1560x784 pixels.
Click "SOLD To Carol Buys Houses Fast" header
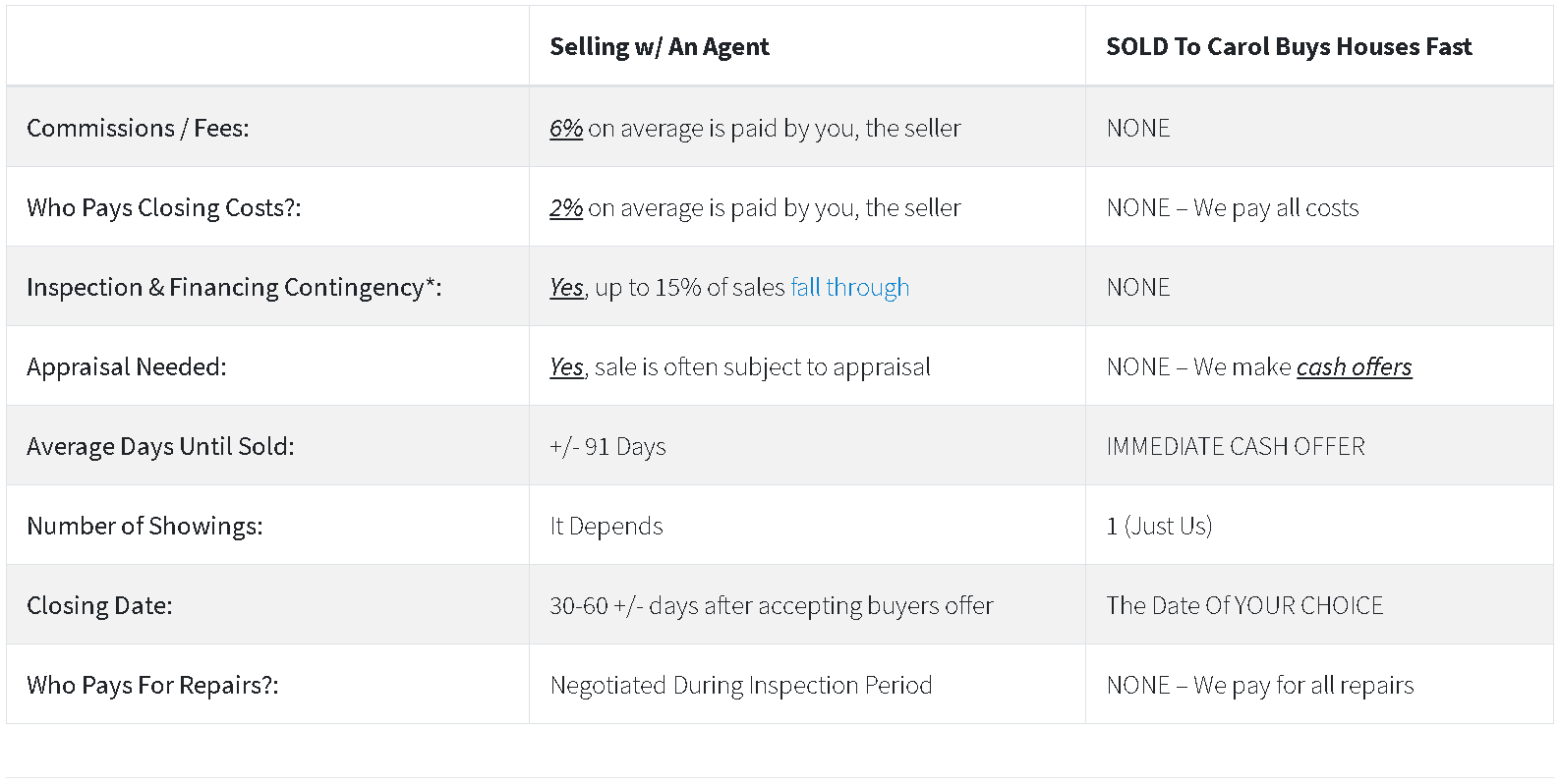(x=1288, y=46)
